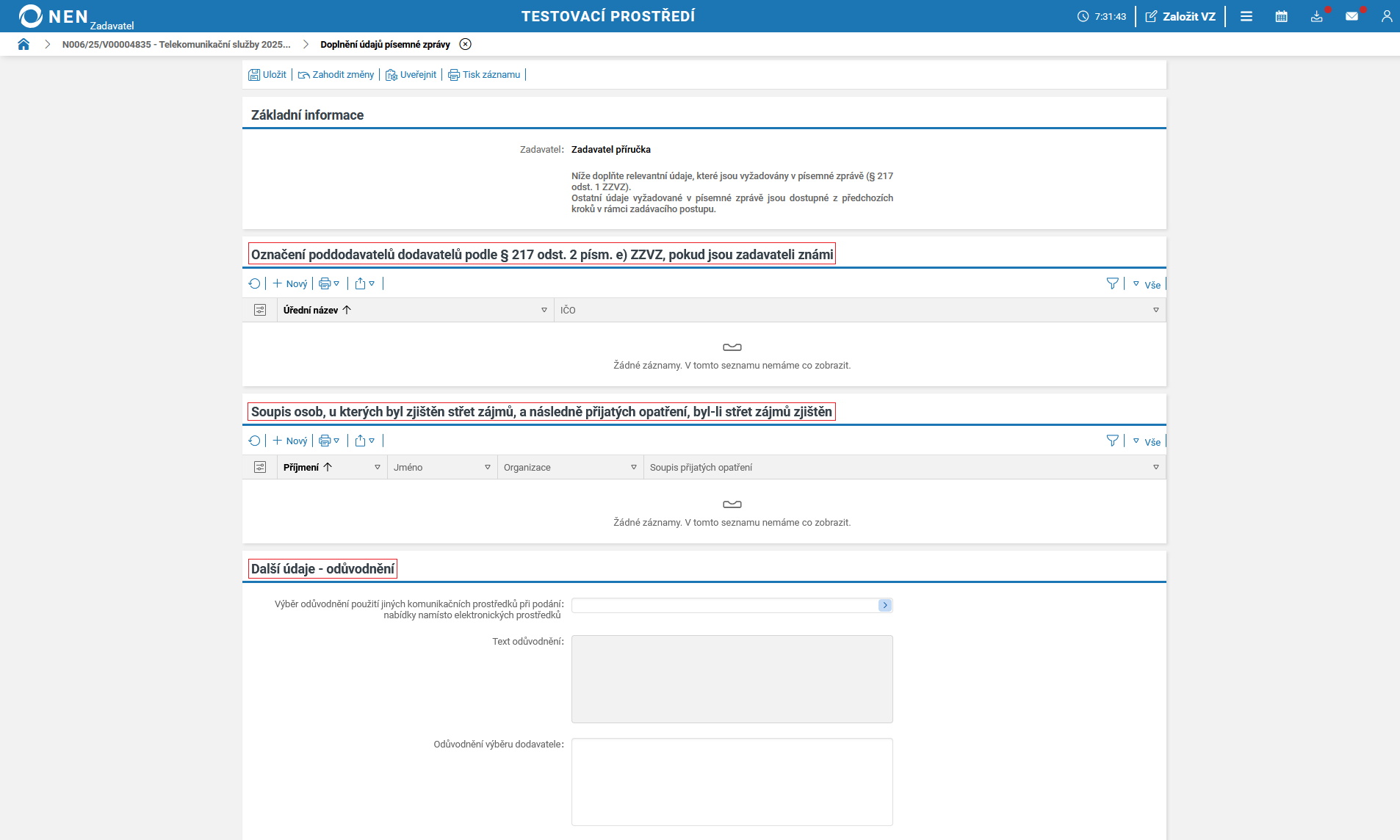This screenshot has width=1400, height=840.
Task: Click the Odůvodnění výběru dodavatele text area
Action: click(732, 782)
